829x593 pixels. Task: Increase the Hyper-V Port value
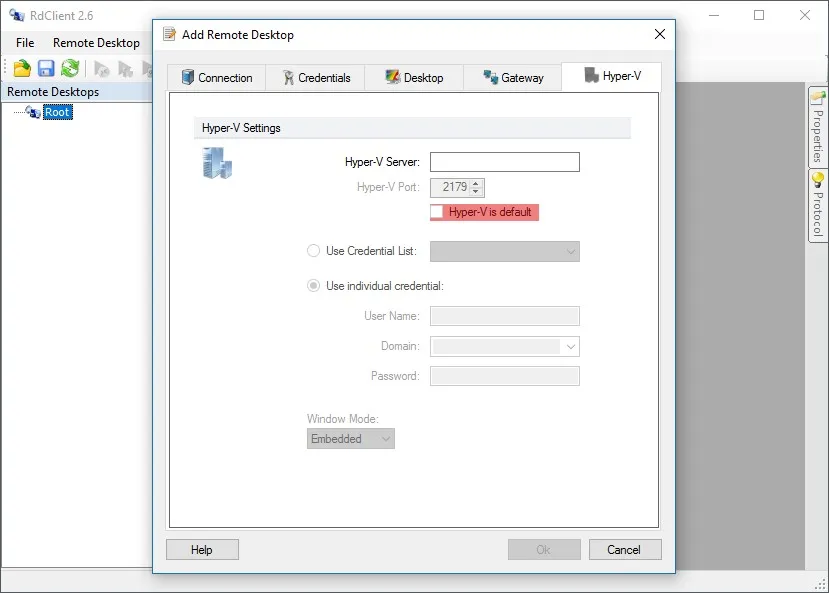click(x=476, y=183)
